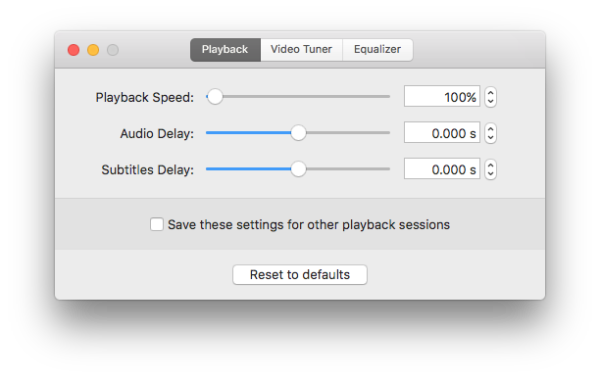Increase Audio Delay with stepper up arrow

[490, 128]
